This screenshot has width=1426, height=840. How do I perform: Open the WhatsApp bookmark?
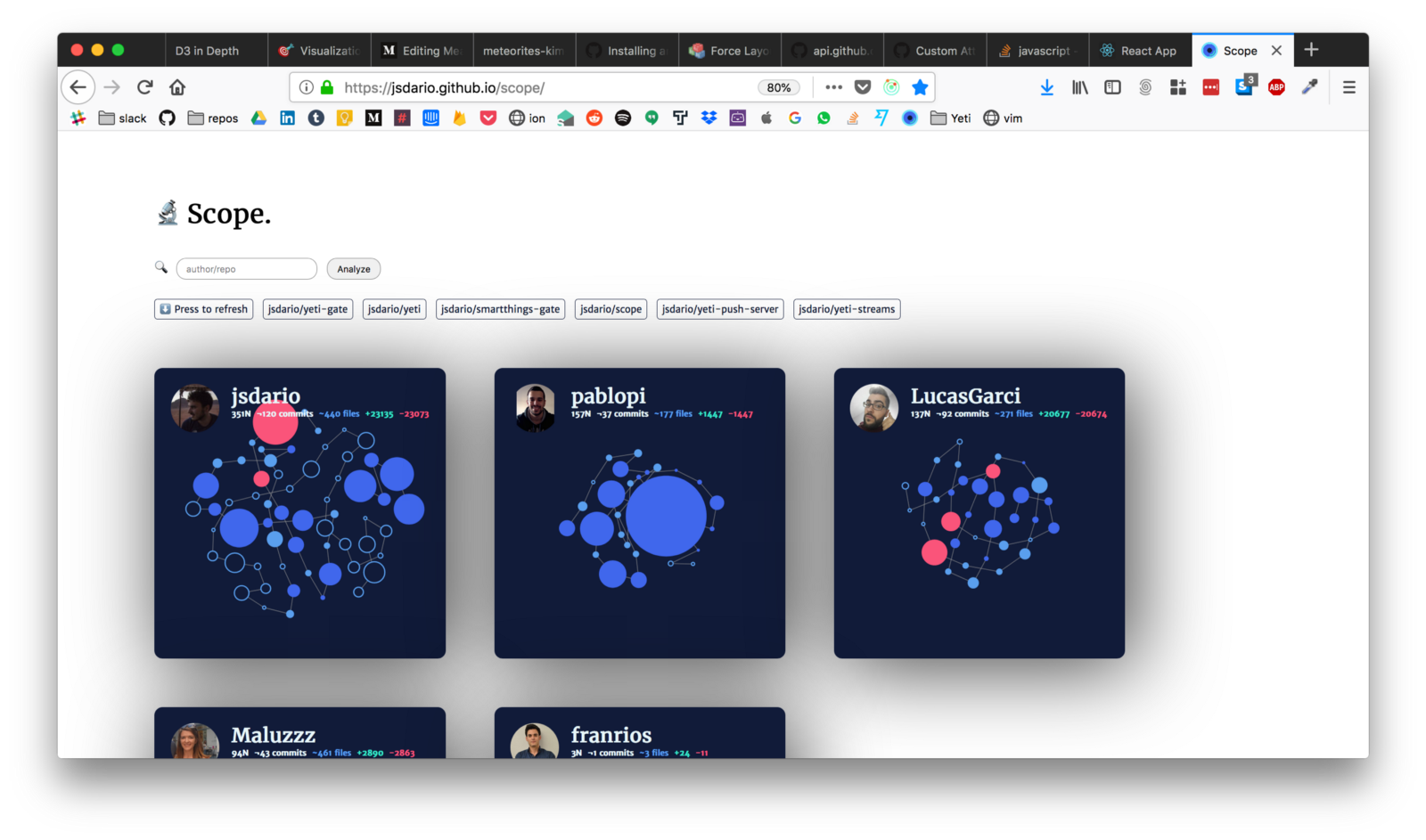[824, 118]
